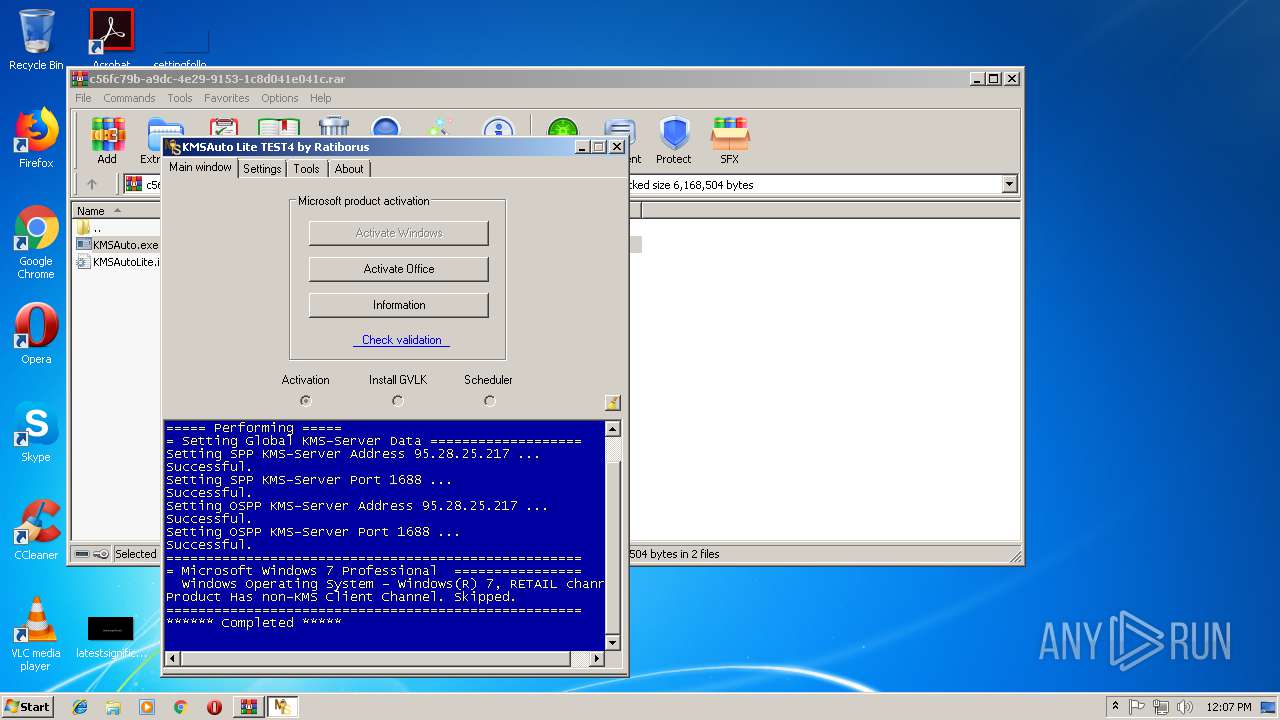This screenshot has width=1280, height=720.
Task: Open the File menu in WinRAR
Action: [83, 98]
